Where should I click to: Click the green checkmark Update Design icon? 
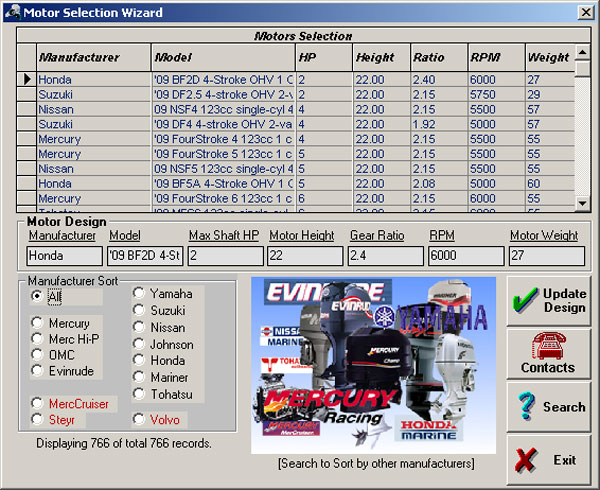525,300
